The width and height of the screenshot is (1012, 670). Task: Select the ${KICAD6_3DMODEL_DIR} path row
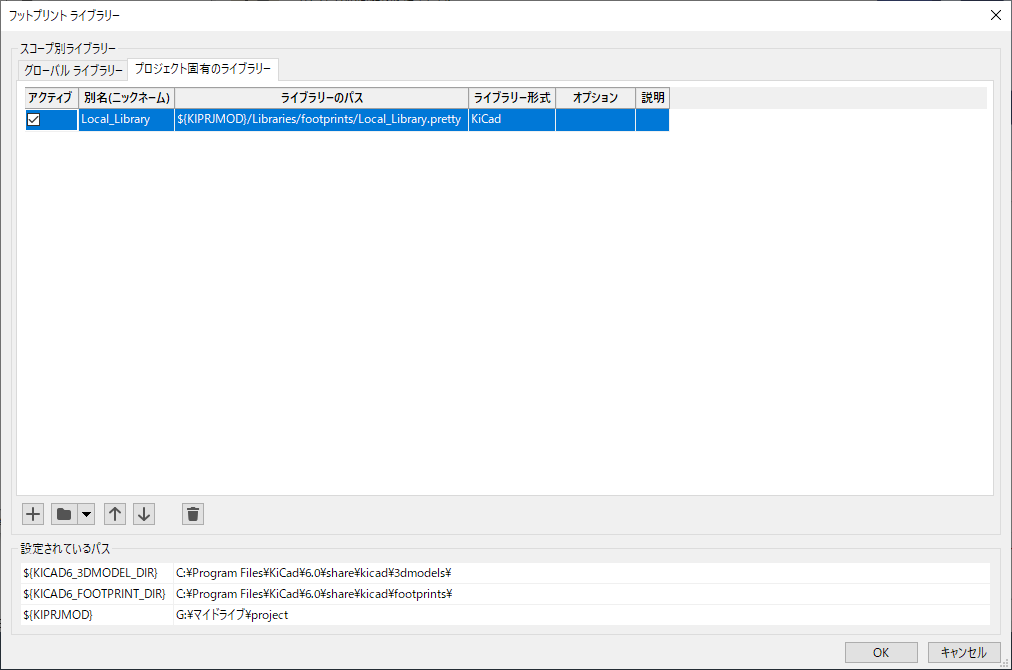[90, 573]
